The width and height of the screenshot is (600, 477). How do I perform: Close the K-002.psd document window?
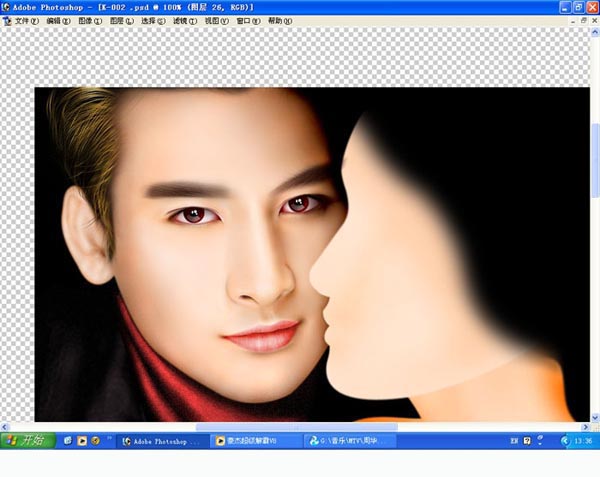click(x=595, y=21)
